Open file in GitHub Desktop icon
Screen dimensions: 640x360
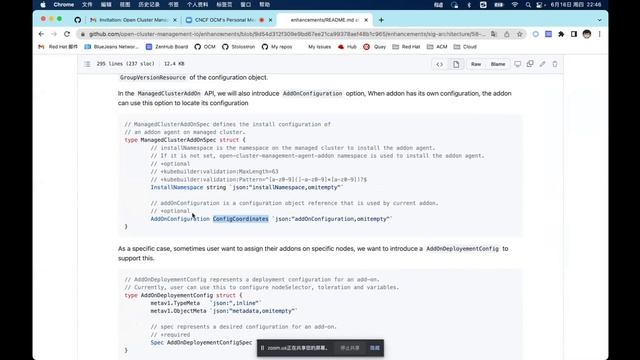pos(518,64)
